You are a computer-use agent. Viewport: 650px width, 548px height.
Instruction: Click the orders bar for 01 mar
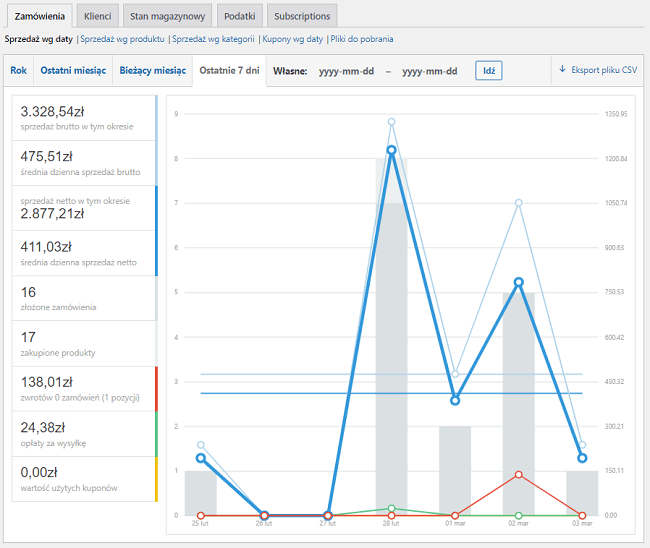[x=455, y=471]
